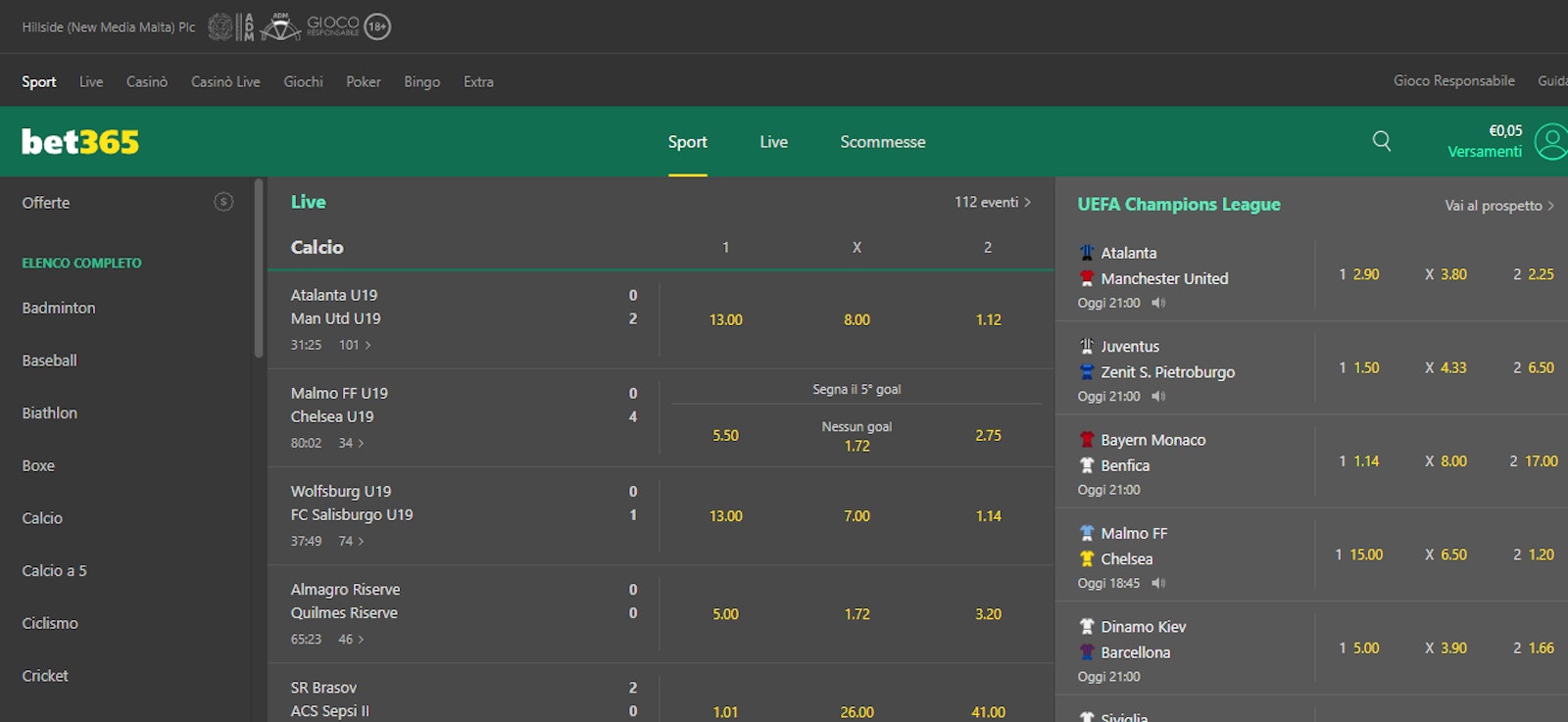Open Giochi in the top menu
This screenshot has height=722, width=1568.
pos(303,81)
